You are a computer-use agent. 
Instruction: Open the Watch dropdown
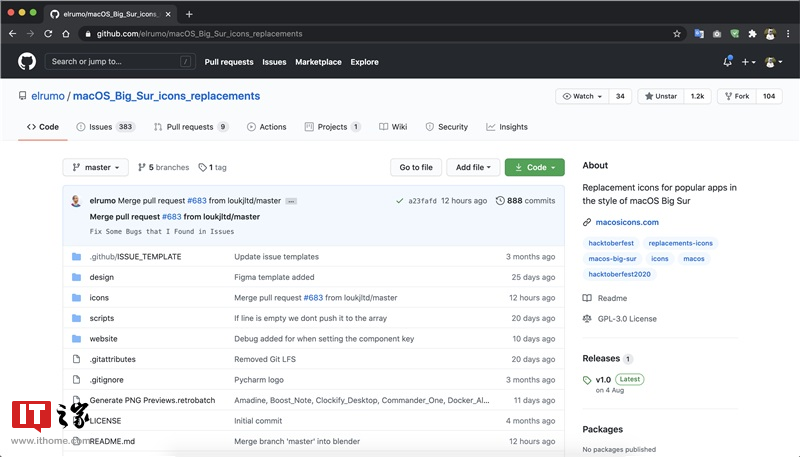tap(582, 96)
